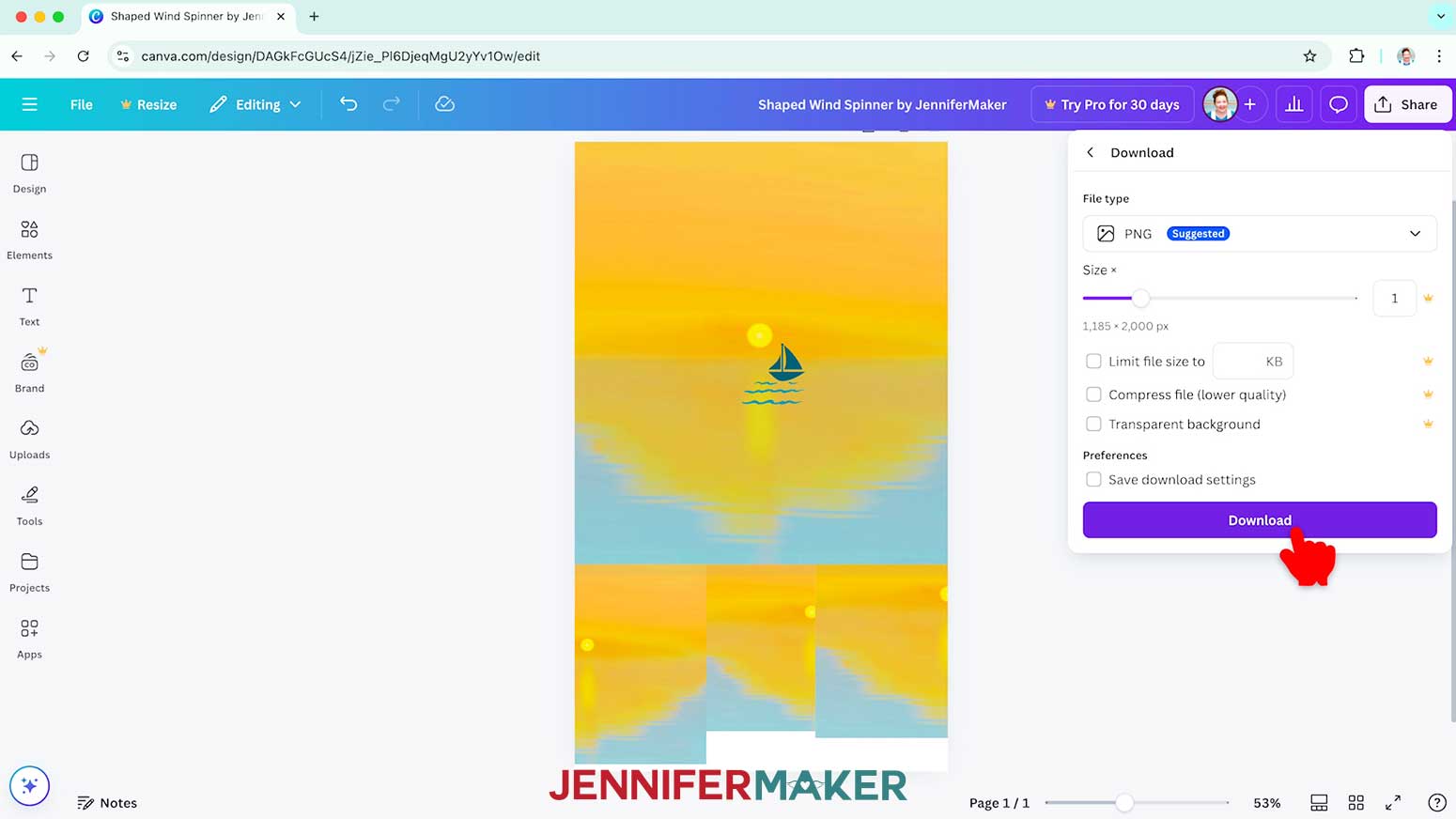
Task: Expand the PNG file type dropdown
Action: tap(1260, 234)
